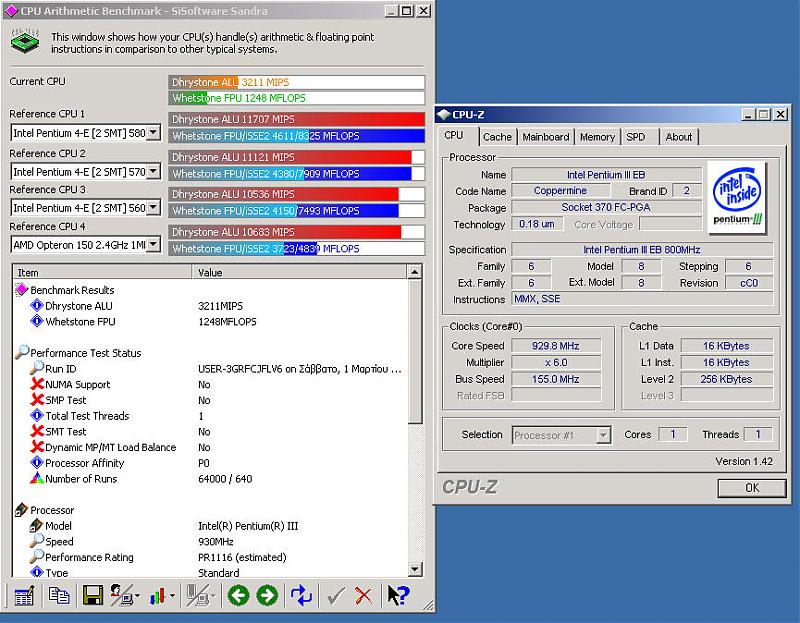This screenshot has width=800, height=623.
Task: Open the Memory tab in CPU-Z
Action: point(597,137)
